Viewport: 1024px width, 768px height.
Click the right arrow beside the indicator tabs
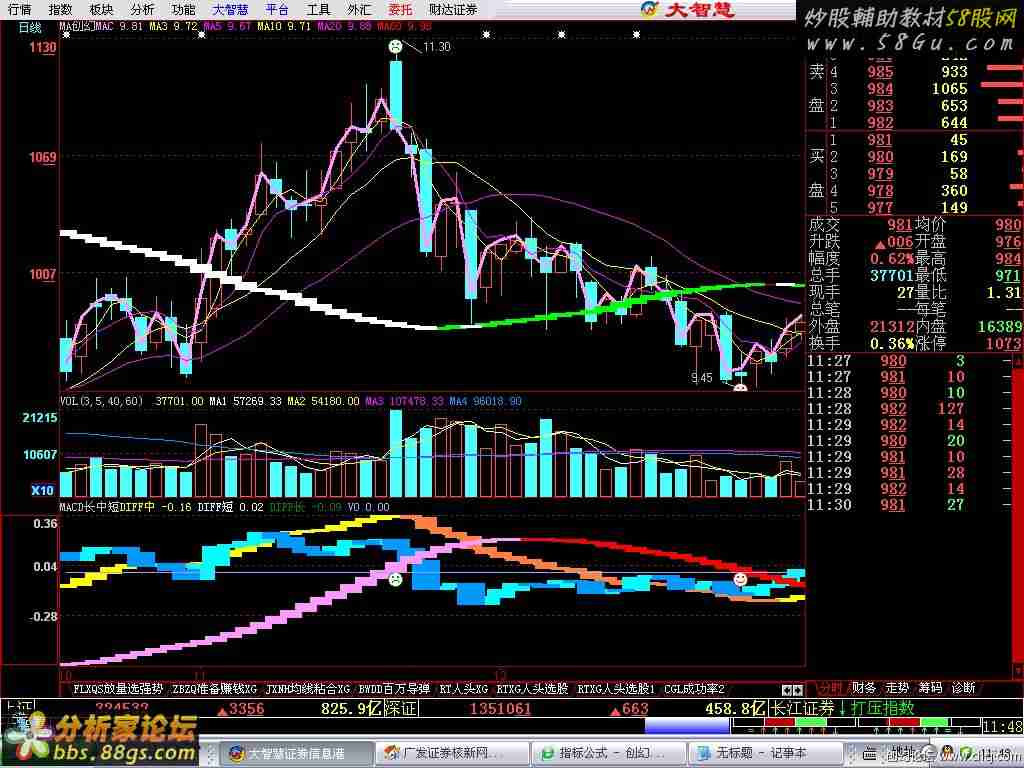(797, 690)
